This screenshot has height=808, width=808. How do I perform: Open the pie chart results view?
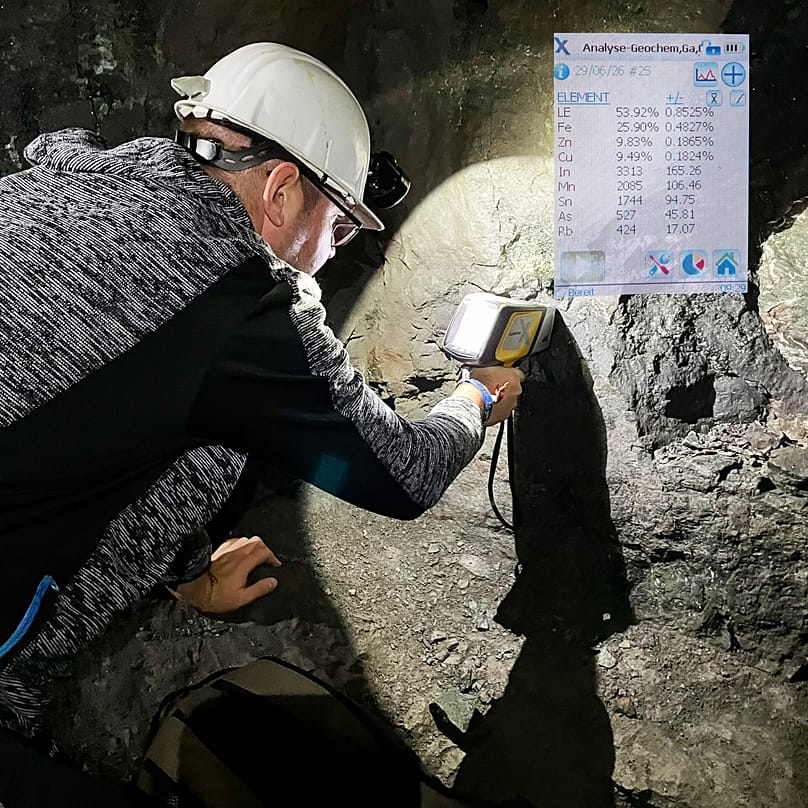pos(693,264)
